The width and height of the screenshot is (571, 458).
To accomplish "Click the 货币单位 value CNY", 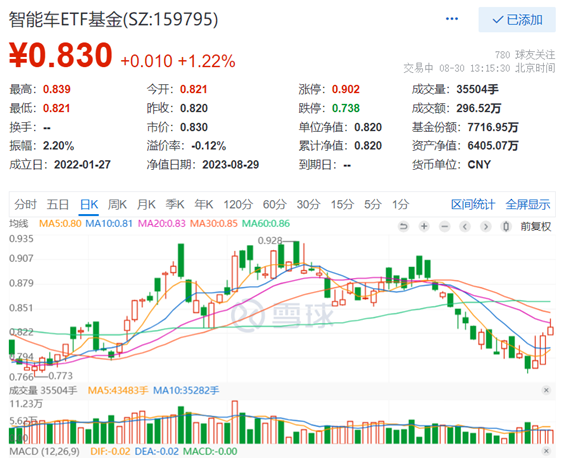I will point(479,165).
